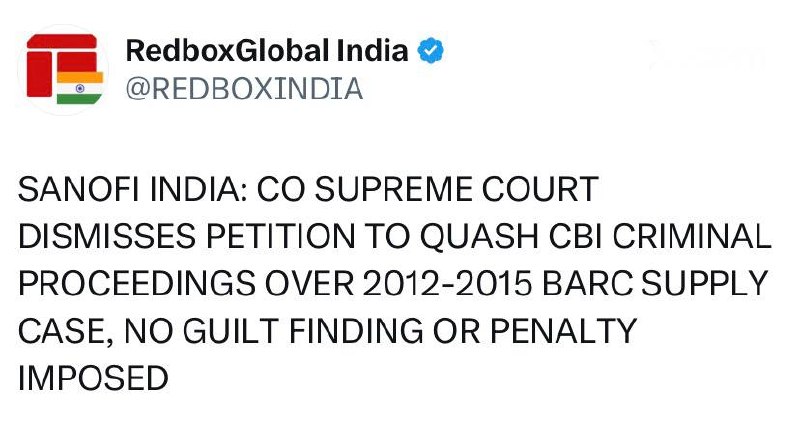Viewport: 800px width, 421px height.
Task: Click the word CASE in the tweet
Action: pyautogui.click(x=63, y=331)
